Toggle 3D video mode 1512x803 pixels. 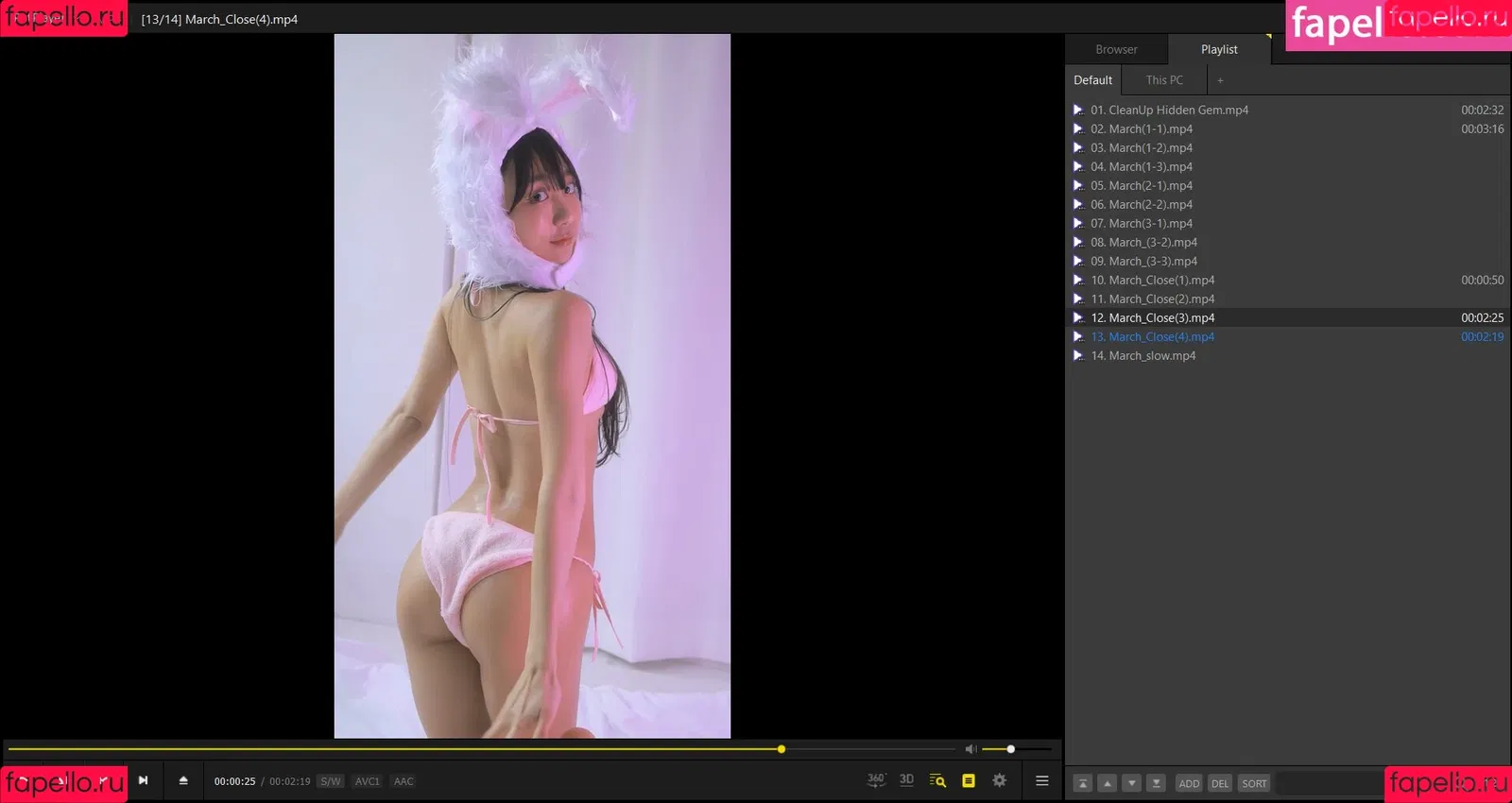tap(906, 780)
